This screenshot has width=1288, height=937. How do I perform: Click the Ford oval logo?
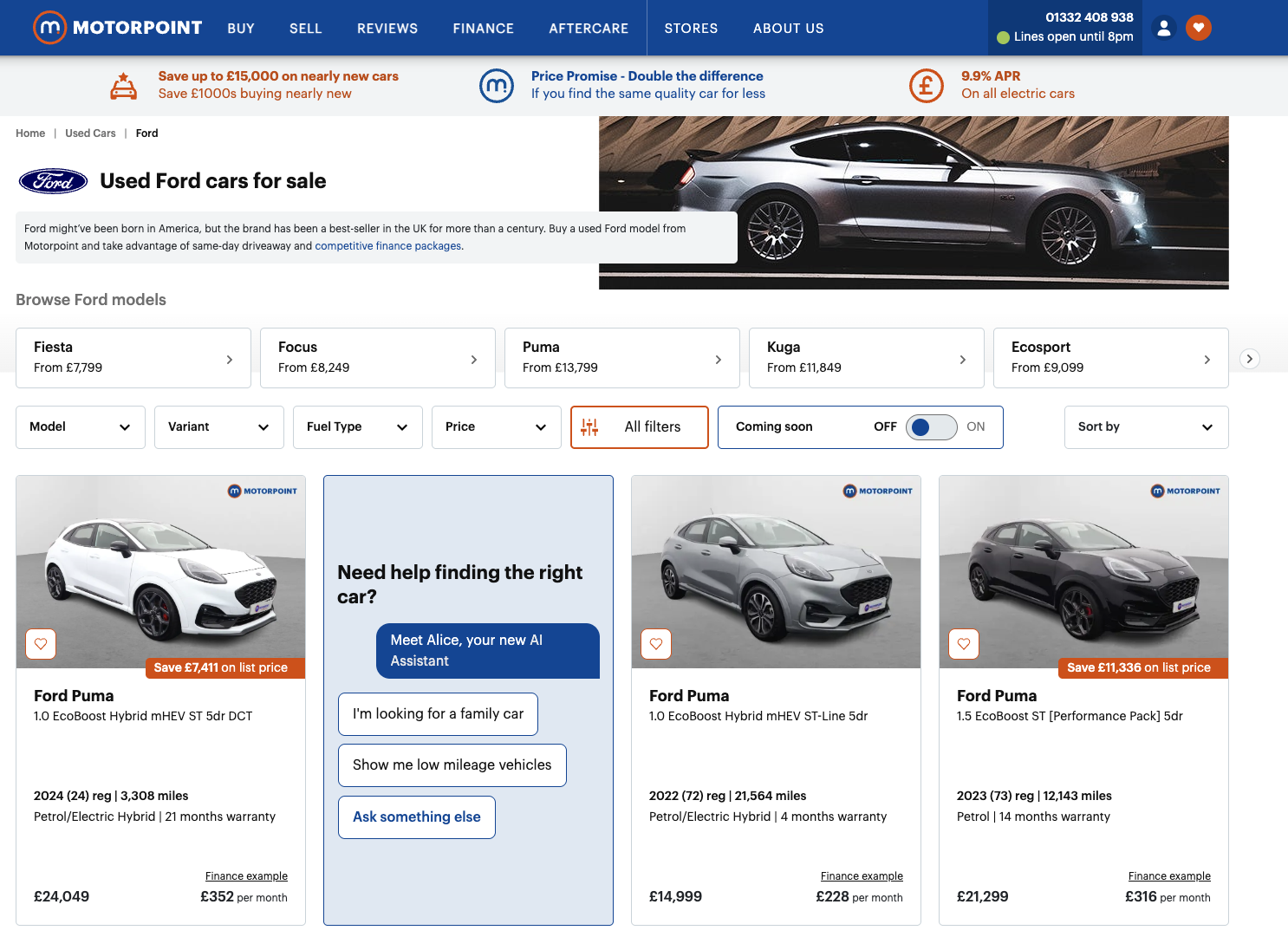(53, 181)
